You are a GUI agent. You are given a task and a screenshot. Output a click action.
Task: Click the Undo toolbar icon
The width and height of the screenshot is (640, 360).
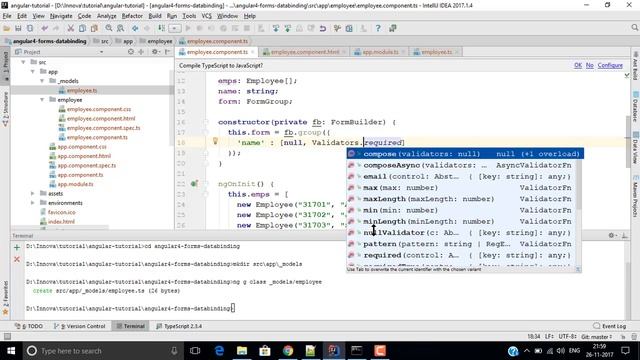pyautogui.click(x=44, y=28)
